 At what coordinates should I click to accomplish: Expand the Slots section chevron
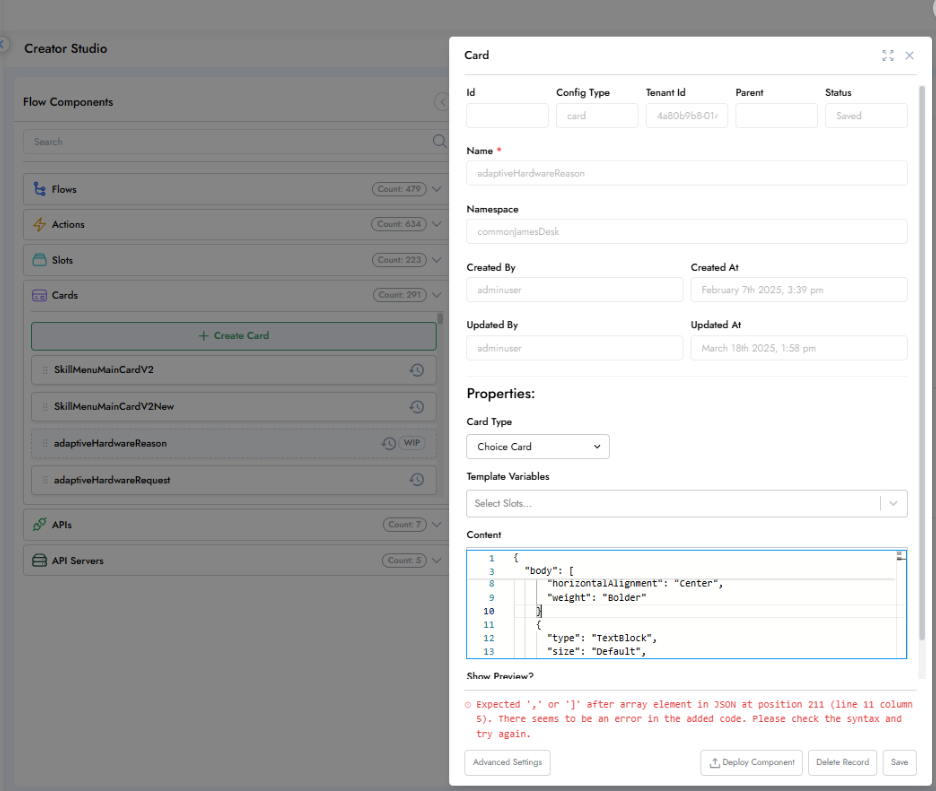pos(436,260)
